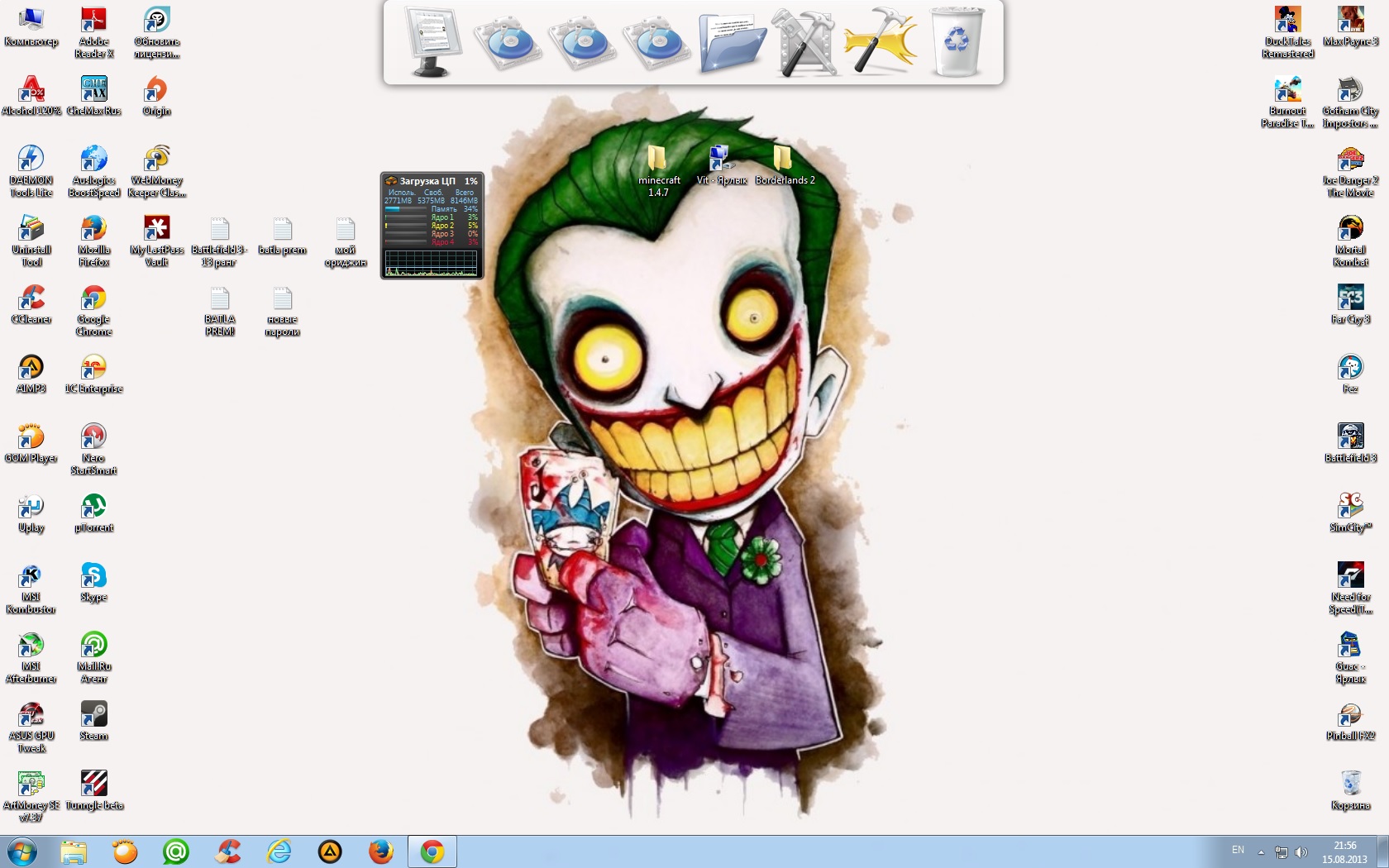Click the CPU load gadget
1389x868 pixels.
click(x=432, y=226)
